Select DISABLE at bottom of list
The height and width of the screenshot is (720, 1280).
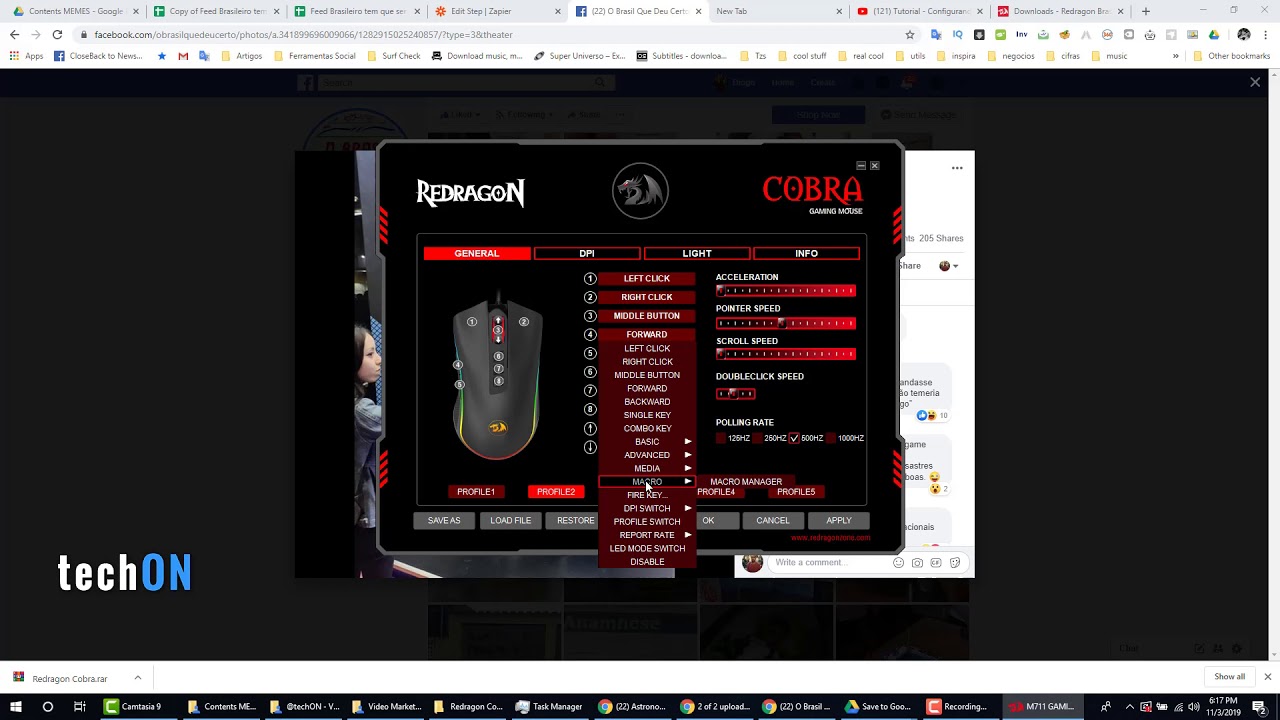(x=647, y=562)
